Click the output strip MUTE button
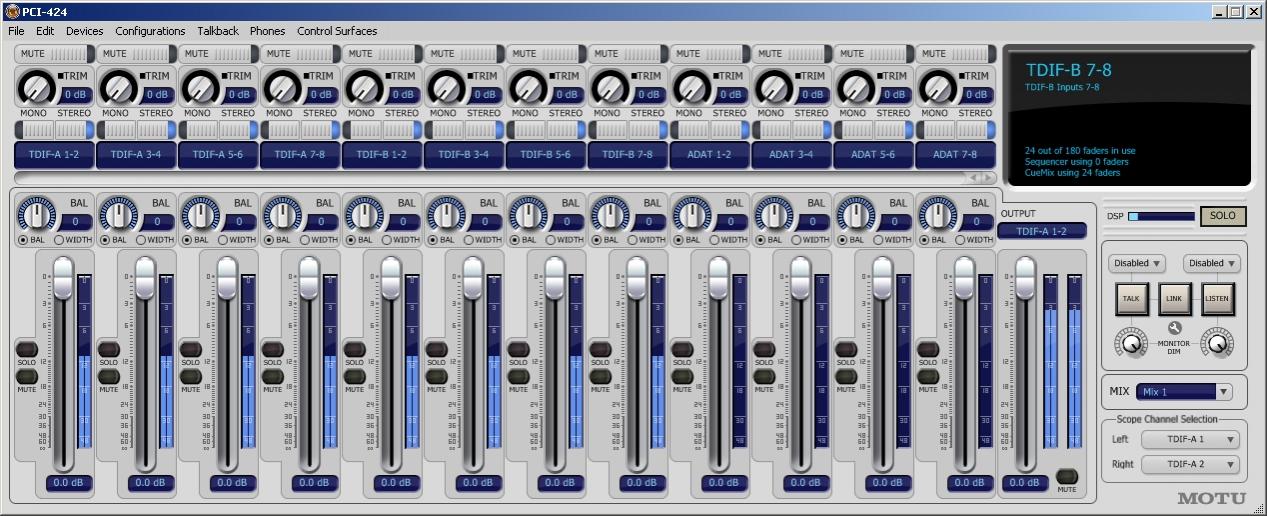 (1067, 475)
